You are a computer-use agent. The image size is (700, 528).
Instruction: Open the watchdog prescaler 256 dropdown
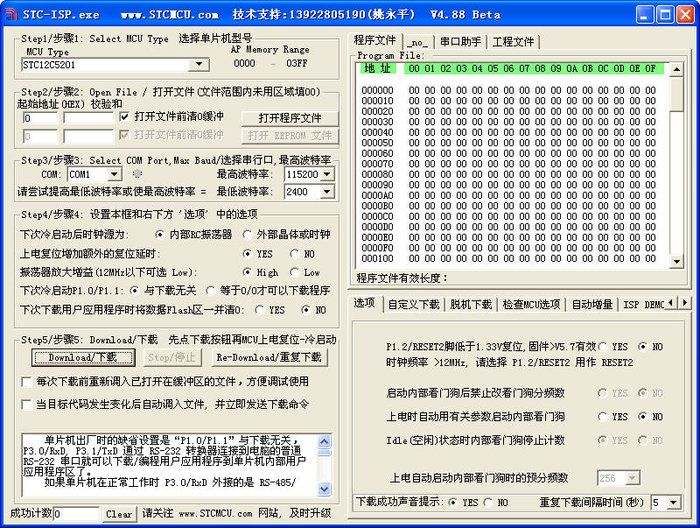[632, 478]
